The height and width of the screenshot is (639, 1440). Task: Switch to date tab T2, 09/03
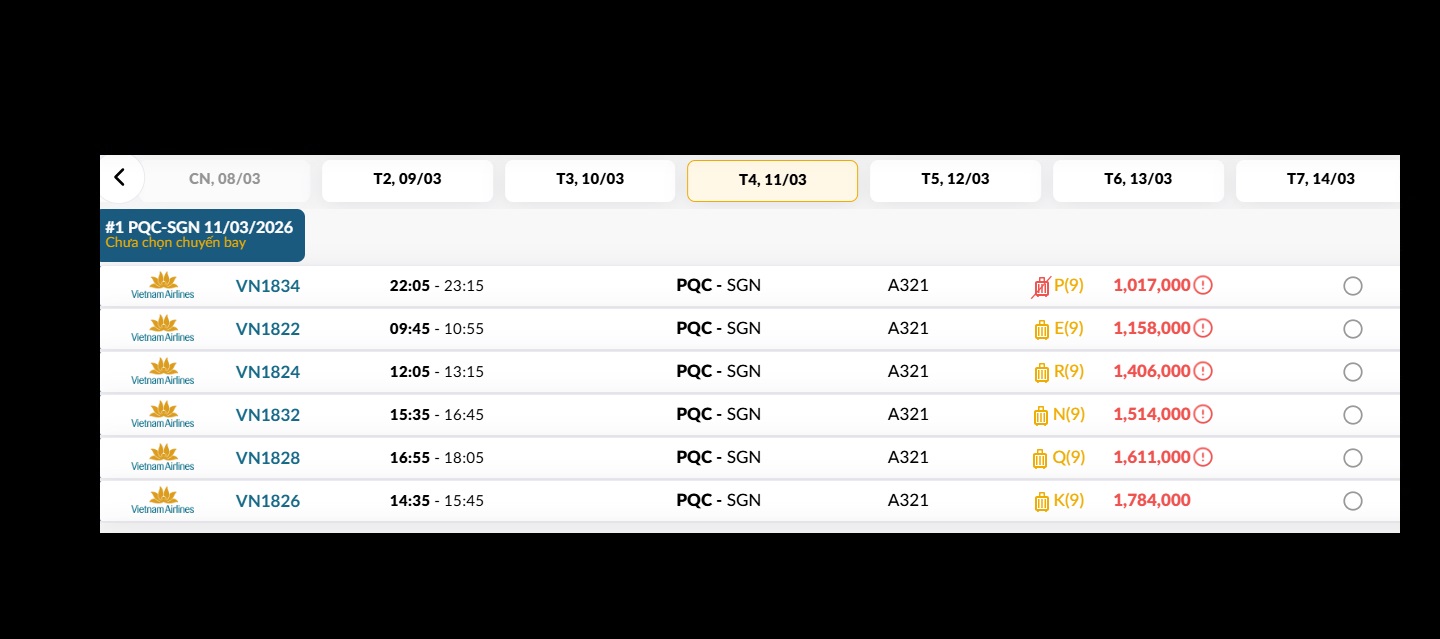coord(407,180)
